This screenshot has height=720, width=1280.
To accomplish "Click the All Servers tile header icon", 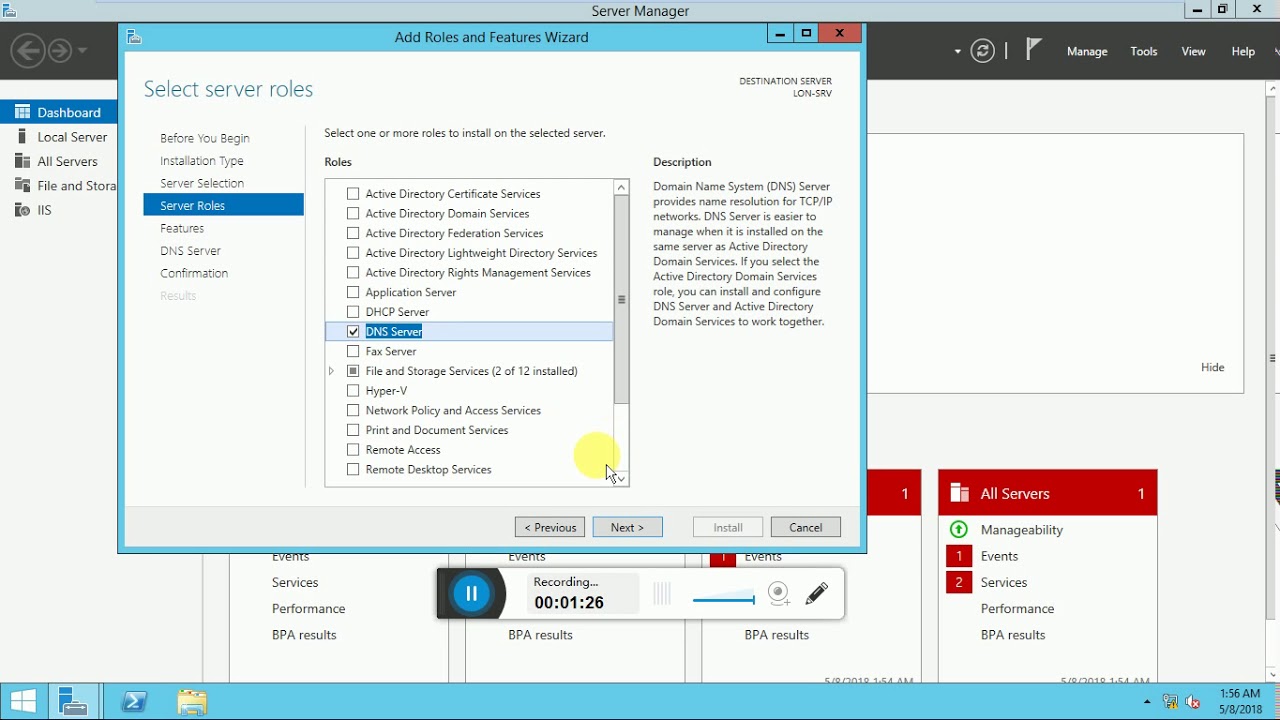I will [960, 493].
